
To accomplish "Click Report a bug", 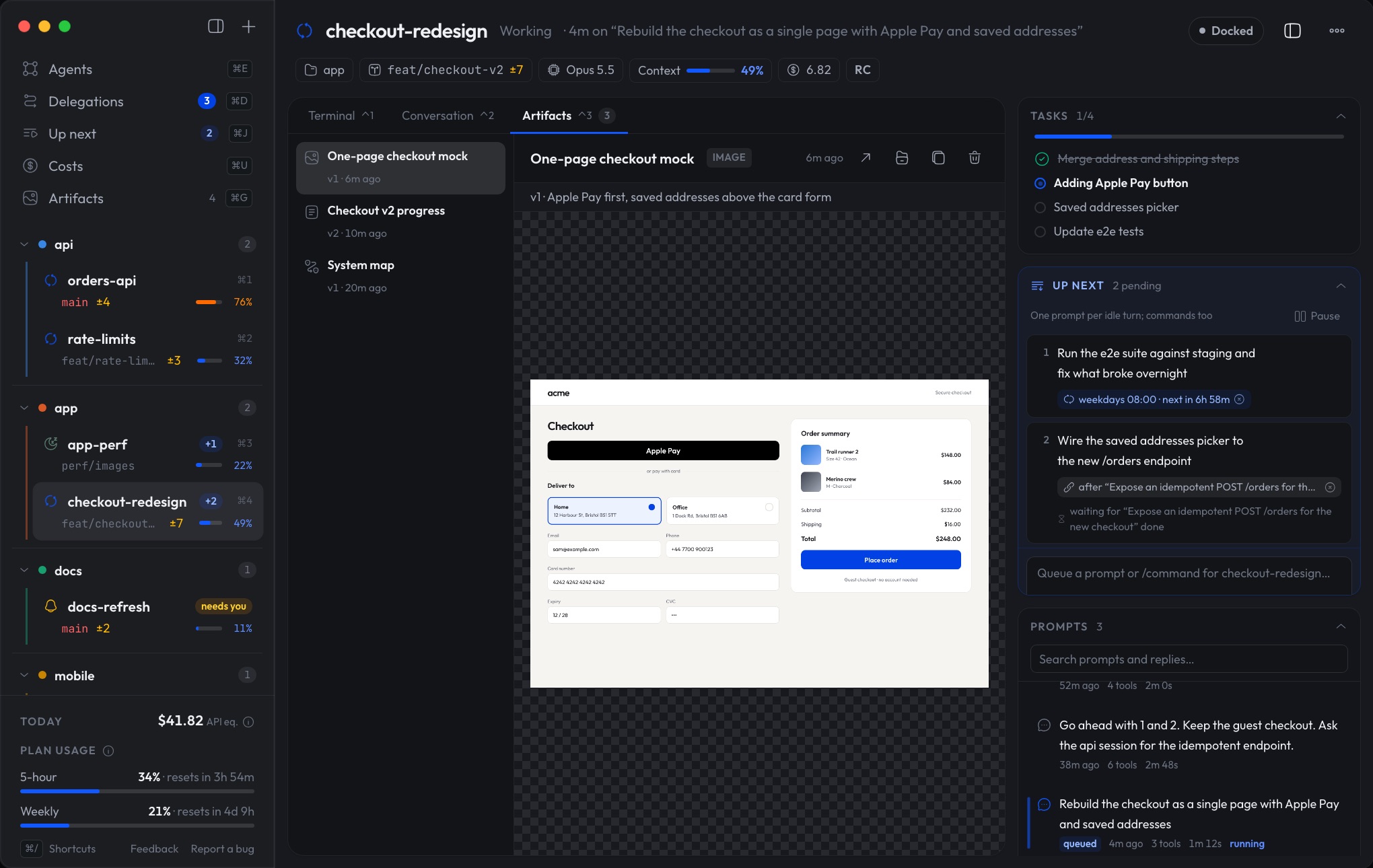I will [x=222, y=848].
